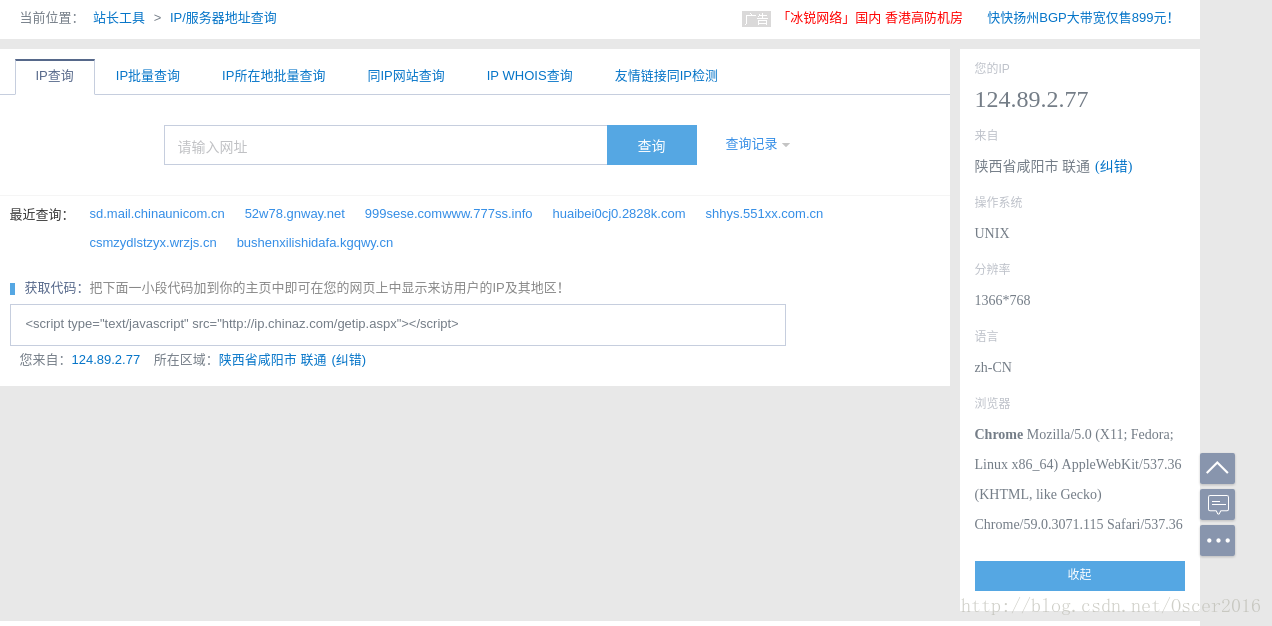Click the 最近查询 label
Viewport: 1272px width, 626px height.
pyautogui.click(x=38, y=215)
